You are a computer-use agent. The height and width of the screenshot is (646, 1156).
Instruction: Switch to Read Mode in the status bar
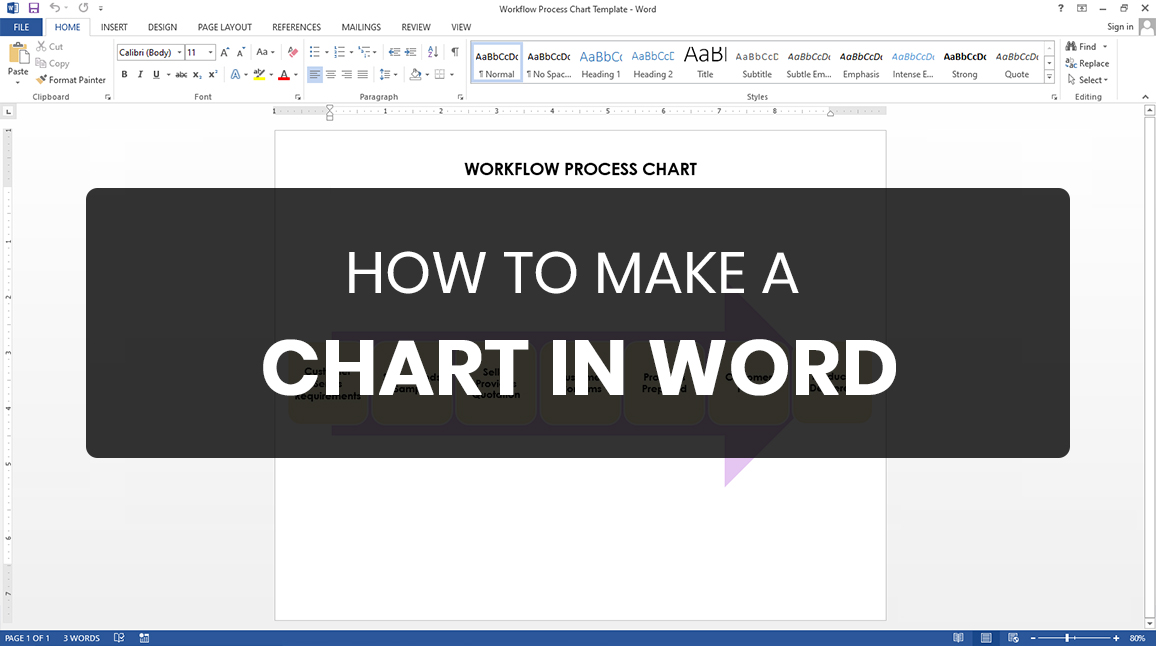pos(958,637)
